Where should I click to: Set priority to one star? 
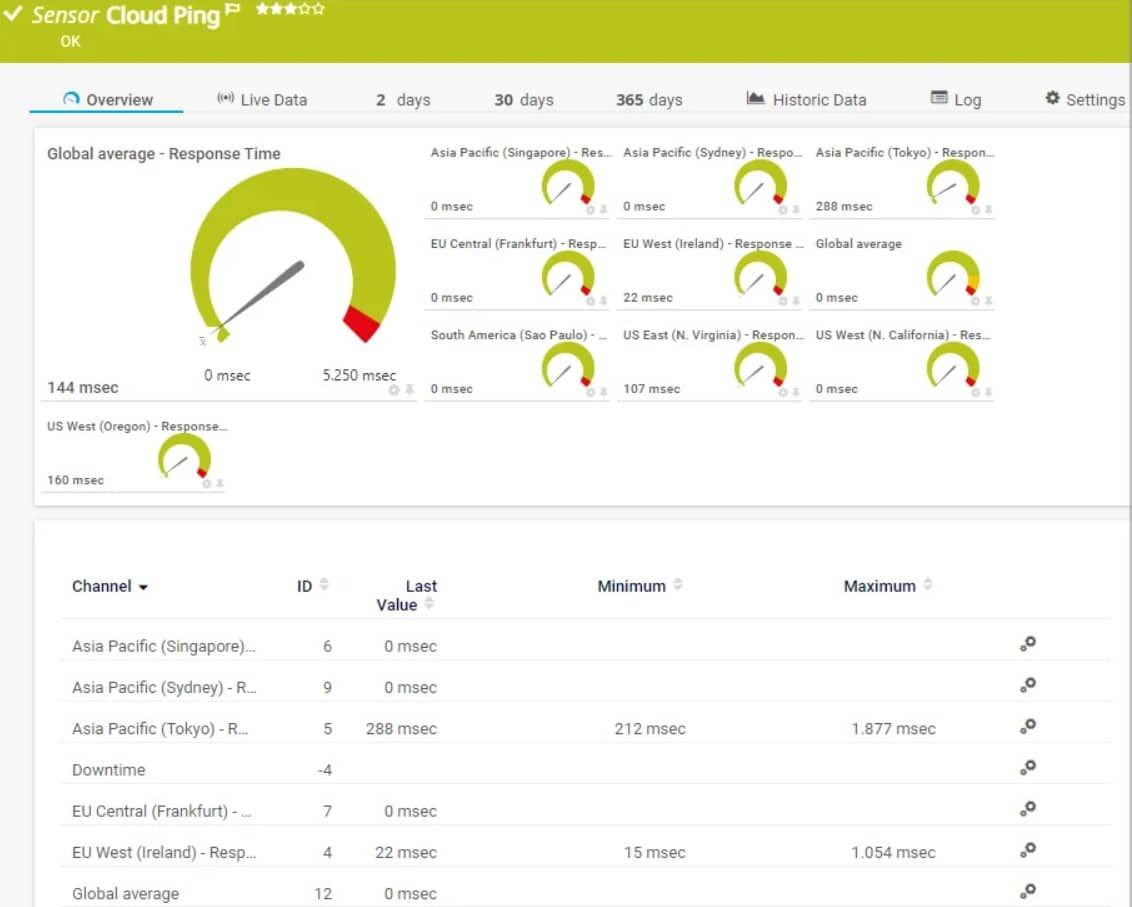(x=262, y=9)
